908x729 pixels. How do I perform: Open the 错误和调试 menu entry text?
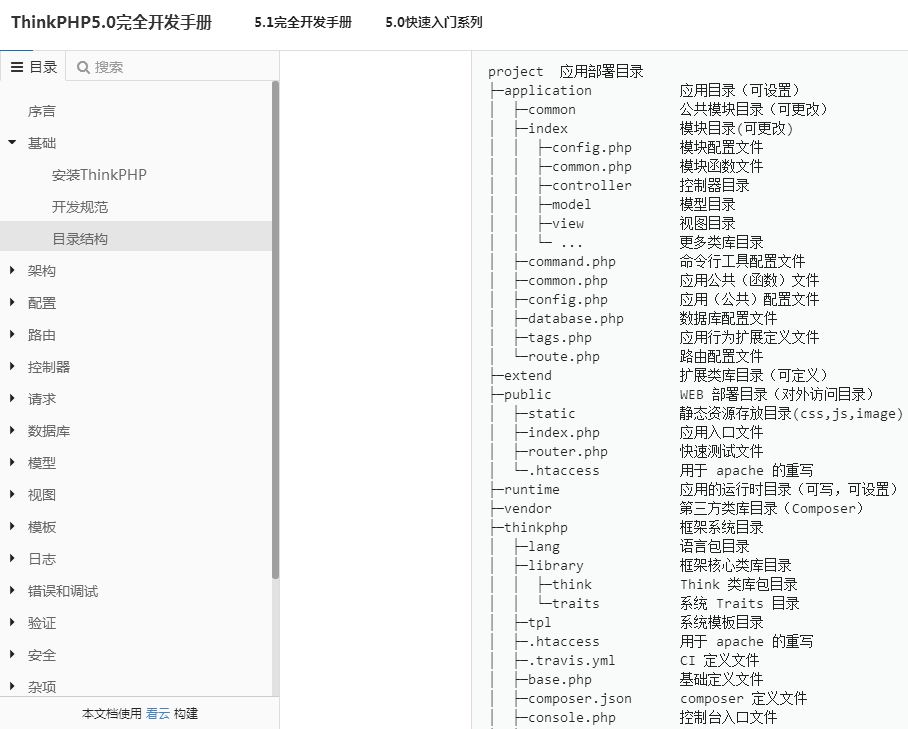tap(63, 591)
